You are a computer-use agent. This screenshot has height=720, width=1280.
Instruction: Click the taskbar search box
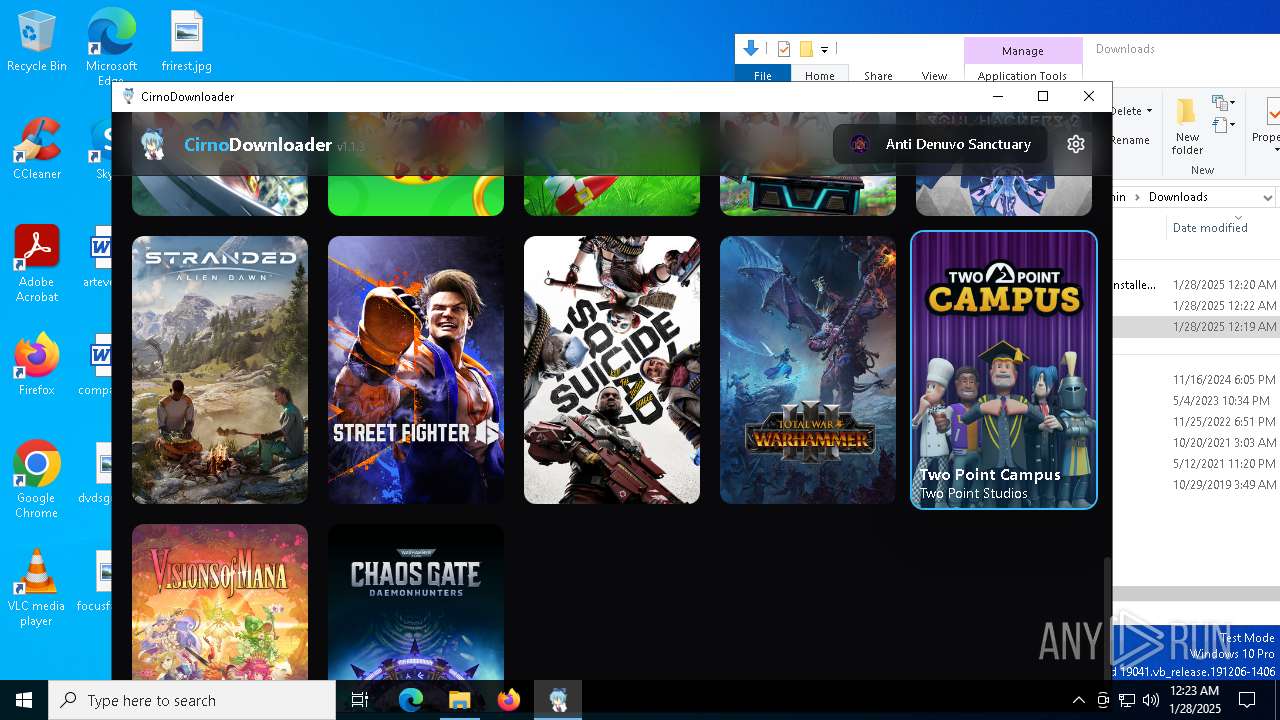(x=192, y=700)
